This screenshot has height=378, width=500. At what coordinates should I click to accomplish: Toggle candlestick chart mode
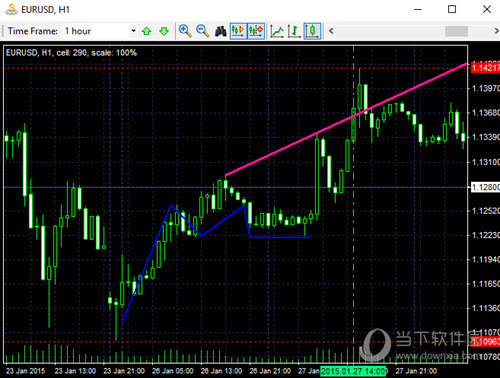312,31
